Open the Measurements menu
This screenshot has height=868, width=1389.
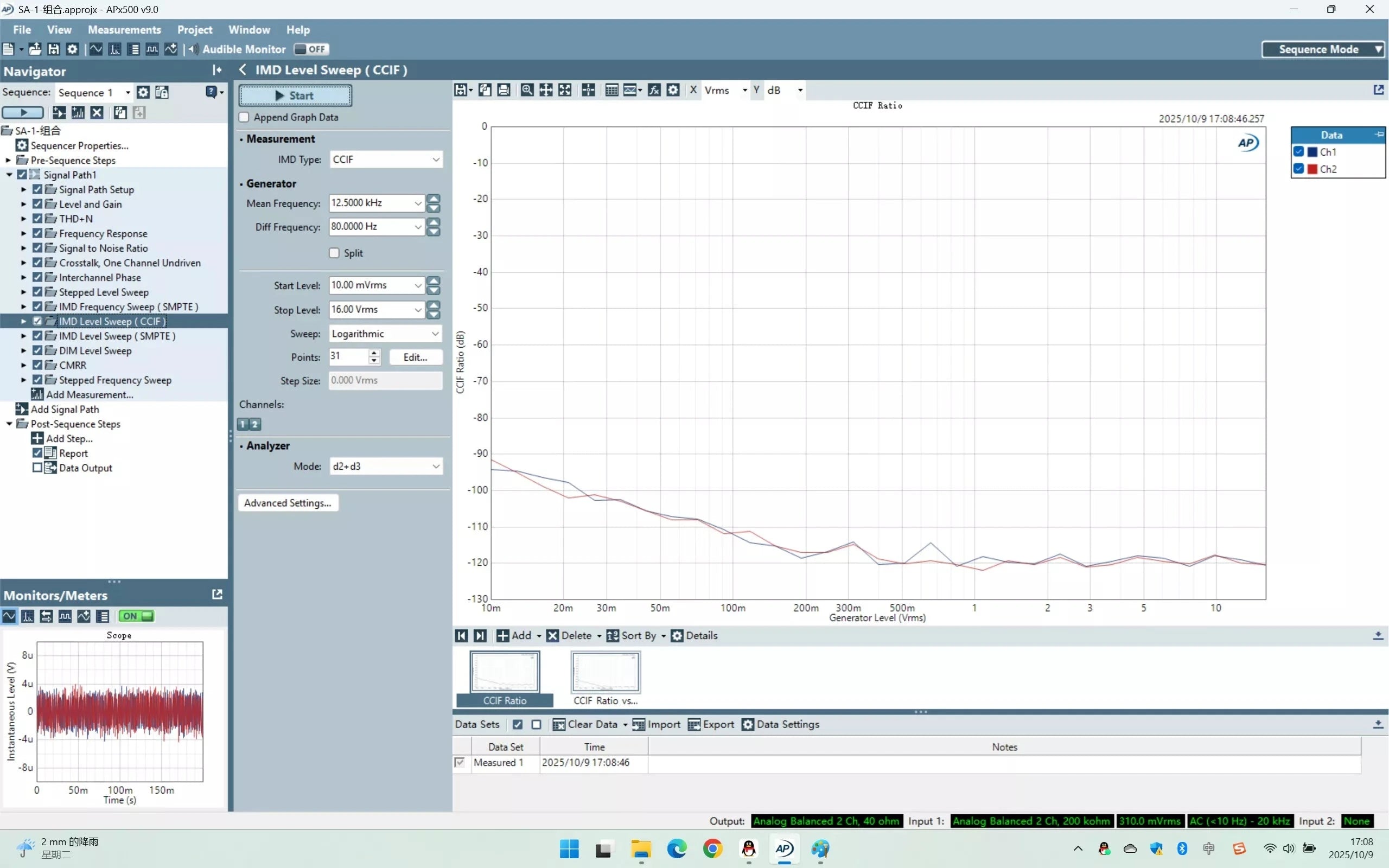pos(124,30)
